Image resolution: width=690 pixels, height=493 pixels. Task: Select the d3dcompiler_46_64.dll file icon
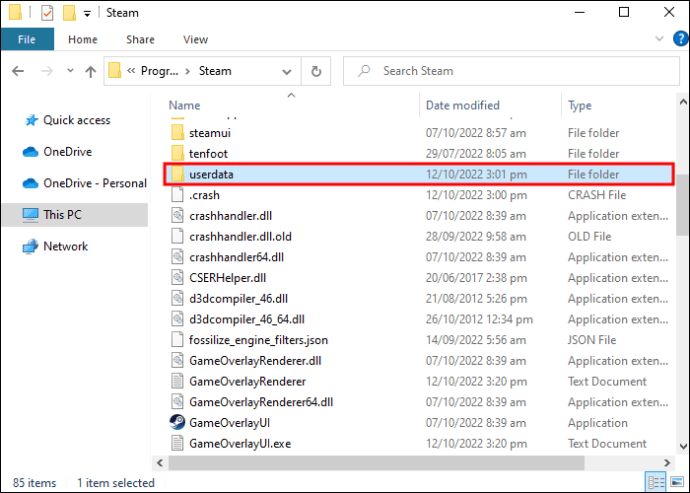click(177, 319)
